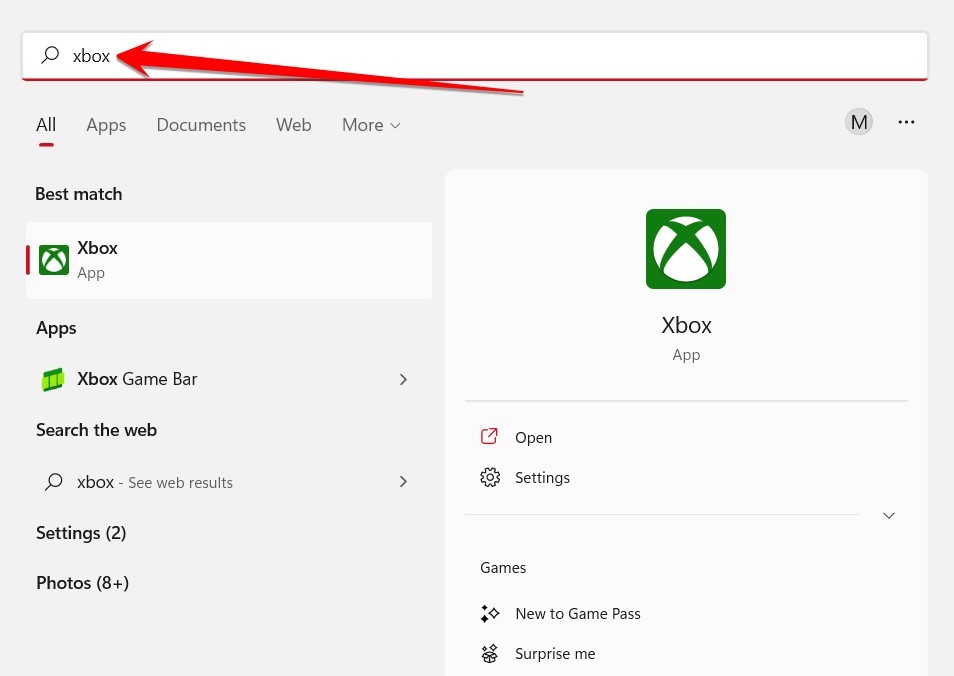Click the Xbox Game Bar icon
Image resolution: width=954 pixels, height=676 pixels.
click(x=53, y=380)
